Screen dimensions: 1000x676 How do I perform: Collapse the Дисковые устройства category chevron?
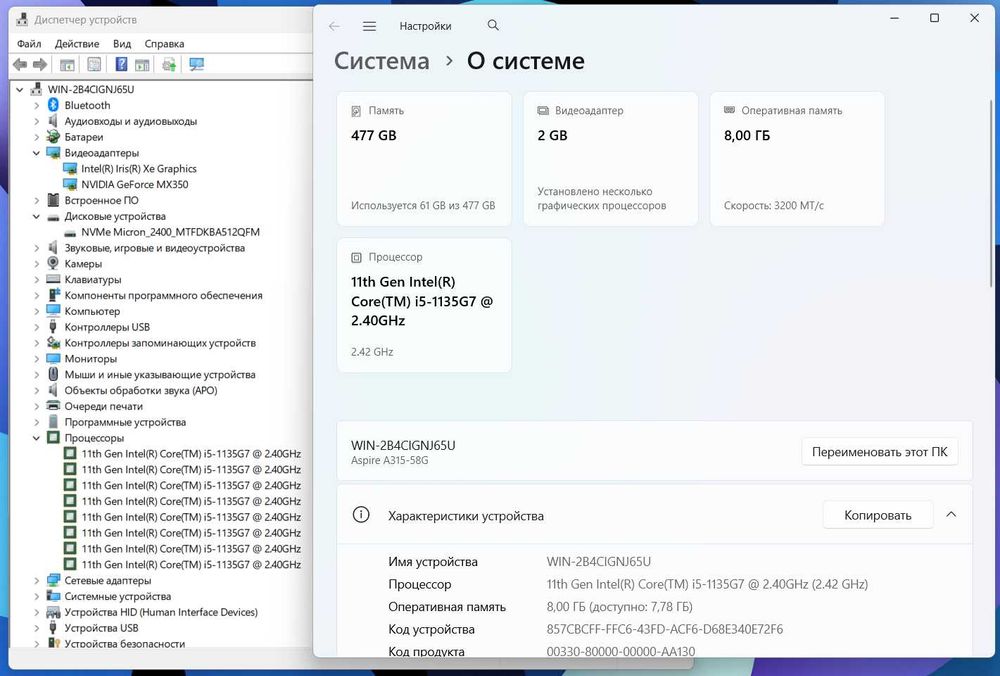36,216
